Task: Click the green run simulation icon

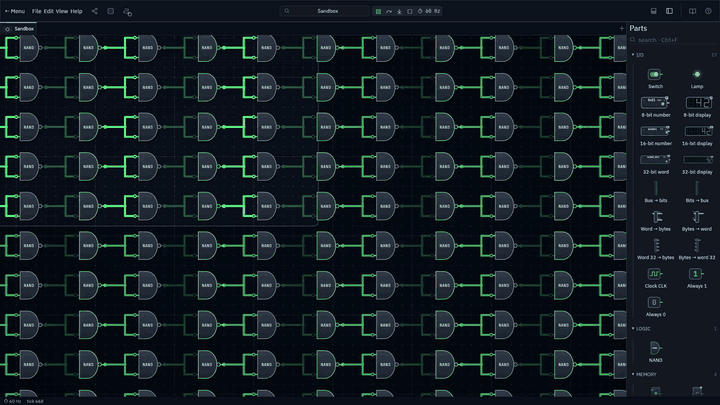Action: (378, 11)
